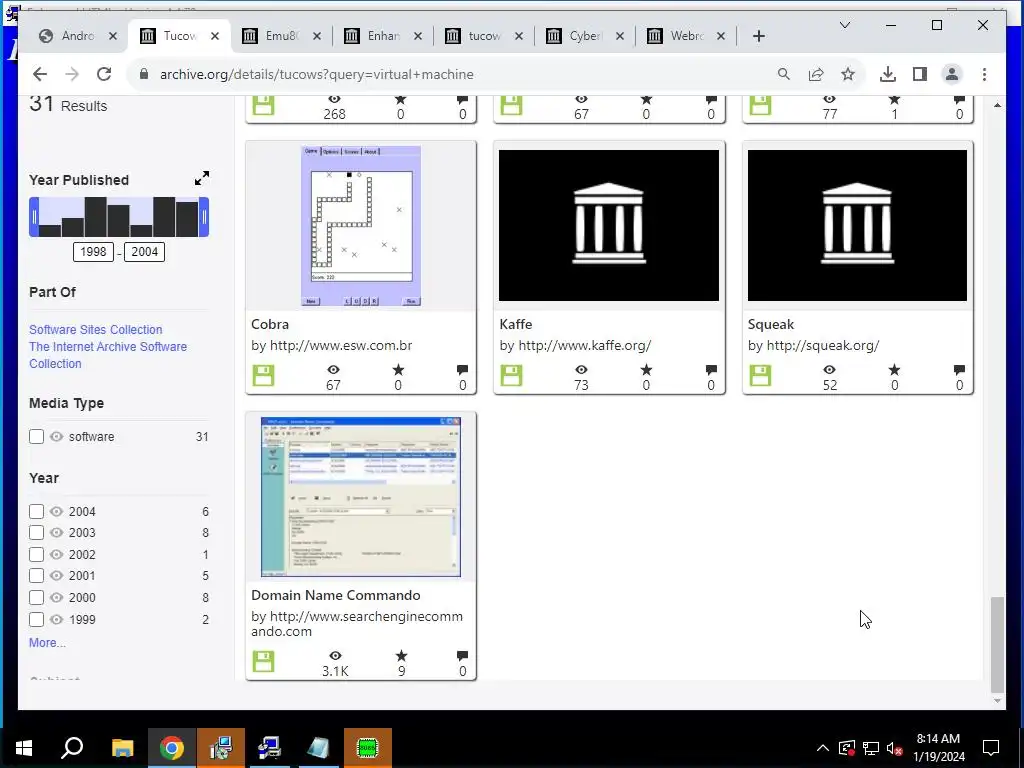
Task: Open Chrome three-dot menu
Action: coord(984,74)
